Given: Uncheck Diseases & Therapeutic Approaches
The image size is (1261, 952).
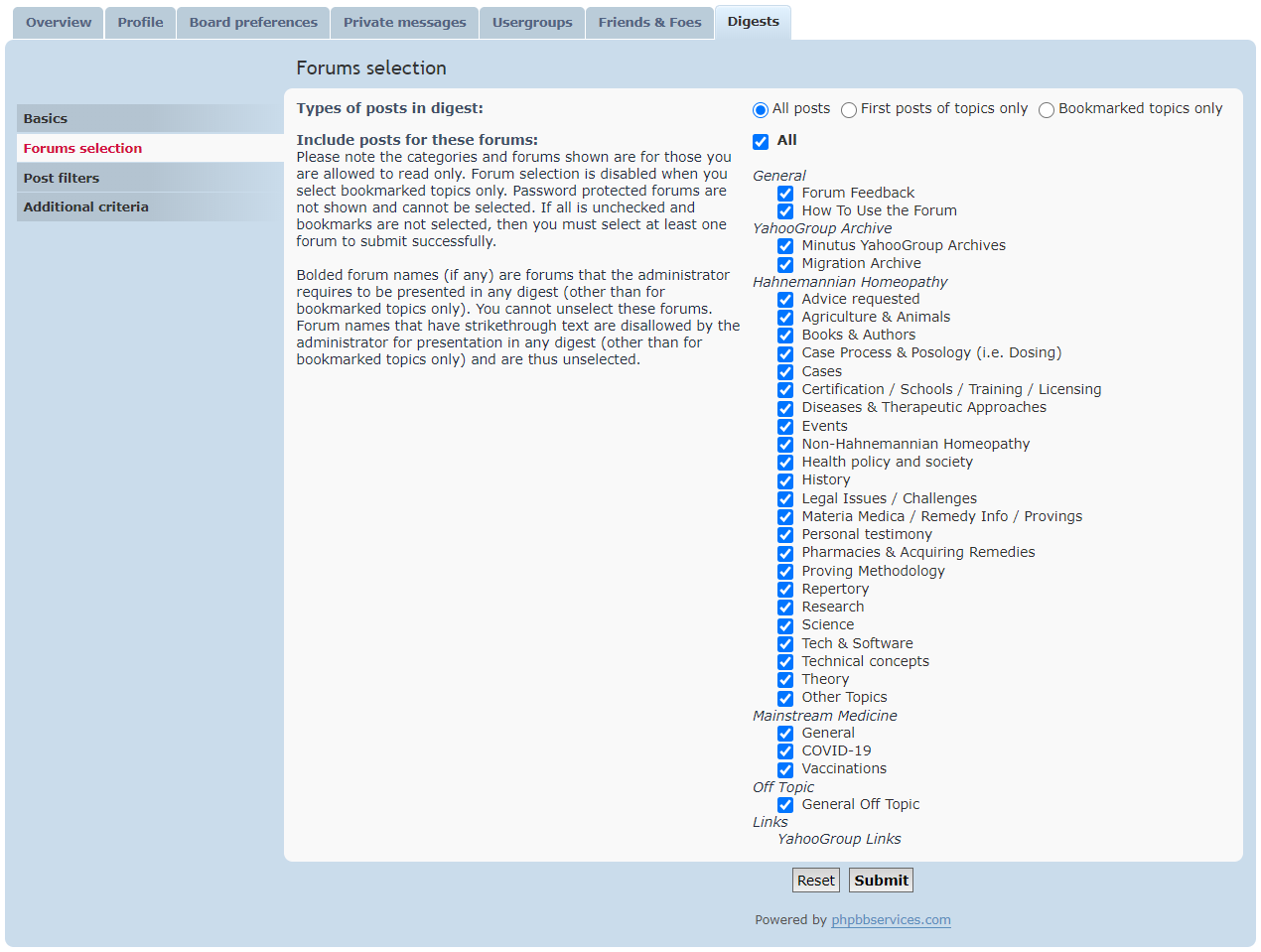Looking at the screenshot, I should [785, 408].
